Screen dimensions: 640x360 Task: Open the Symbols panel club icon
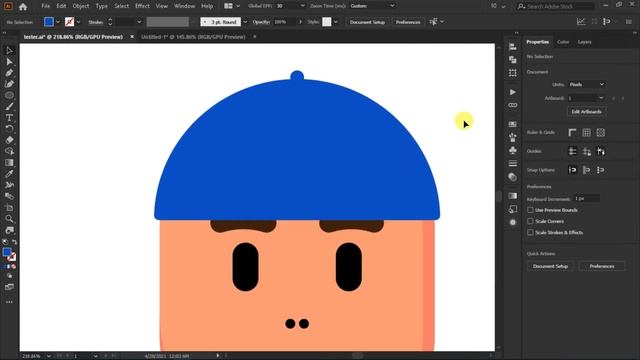click(513, 150)
